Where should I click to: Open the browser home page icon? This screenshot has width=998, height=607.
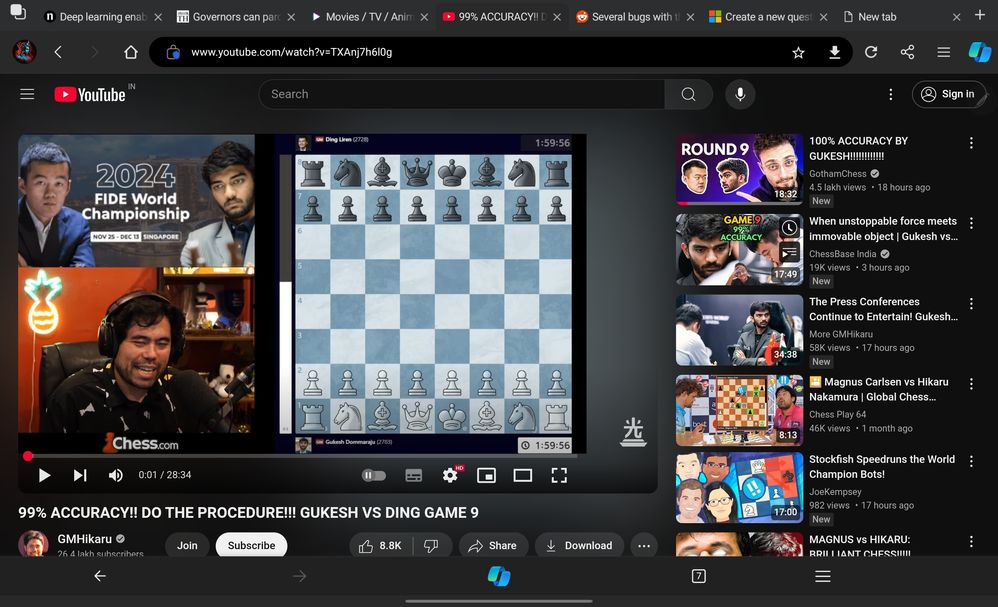pos(130,52)
